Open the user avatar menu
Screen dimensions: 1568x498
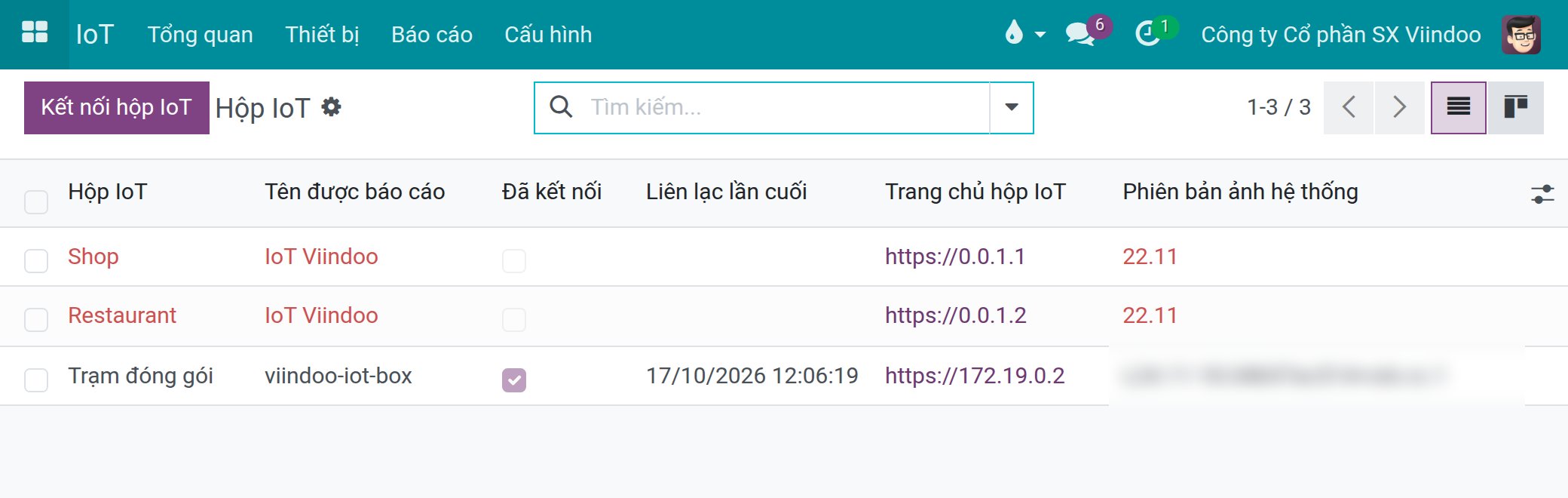click(1521, 34)
